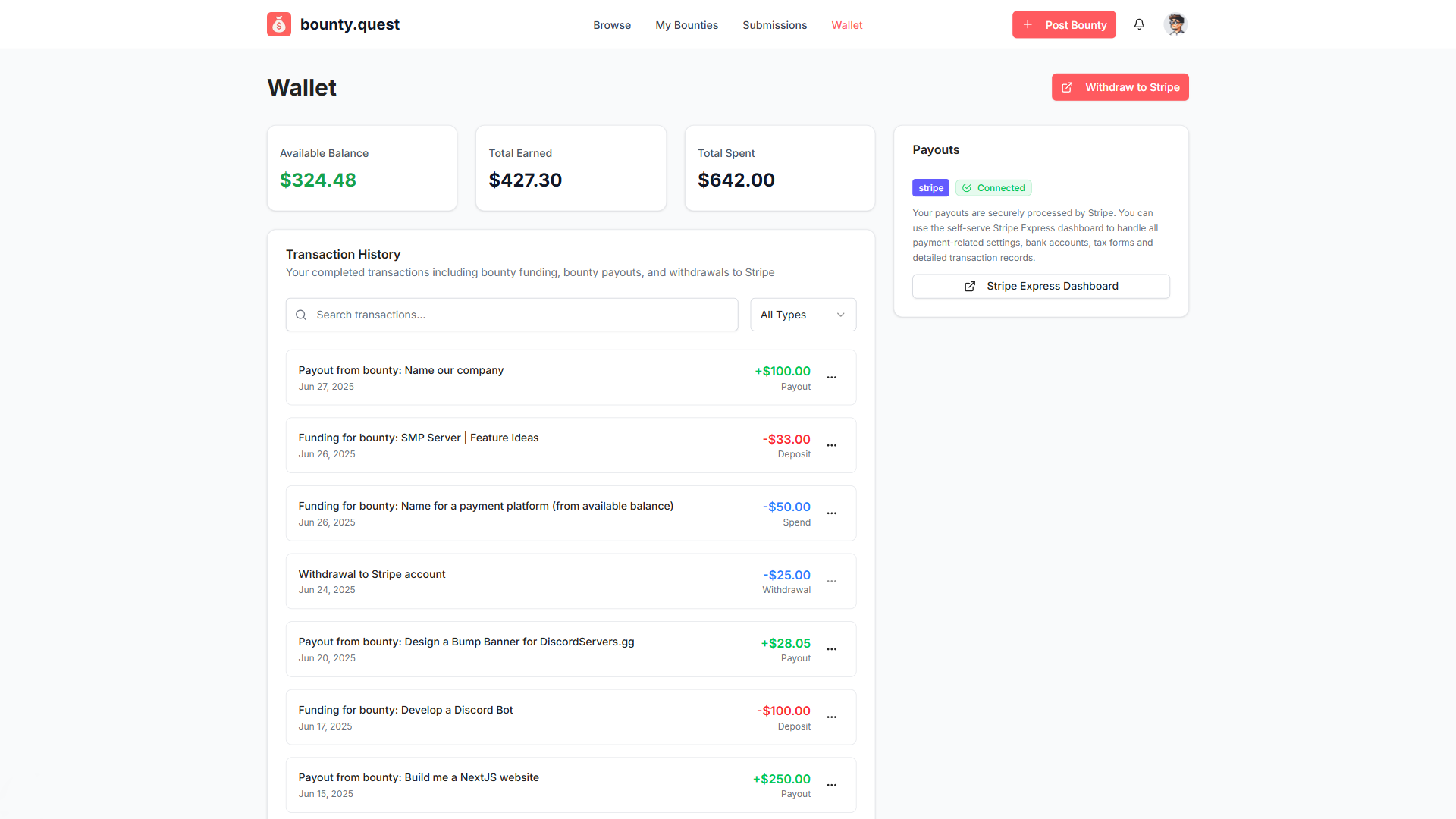
Task: Open the ellipsis menu on Develop a Discord Bot funding
Action: click(x=832, y=717)
